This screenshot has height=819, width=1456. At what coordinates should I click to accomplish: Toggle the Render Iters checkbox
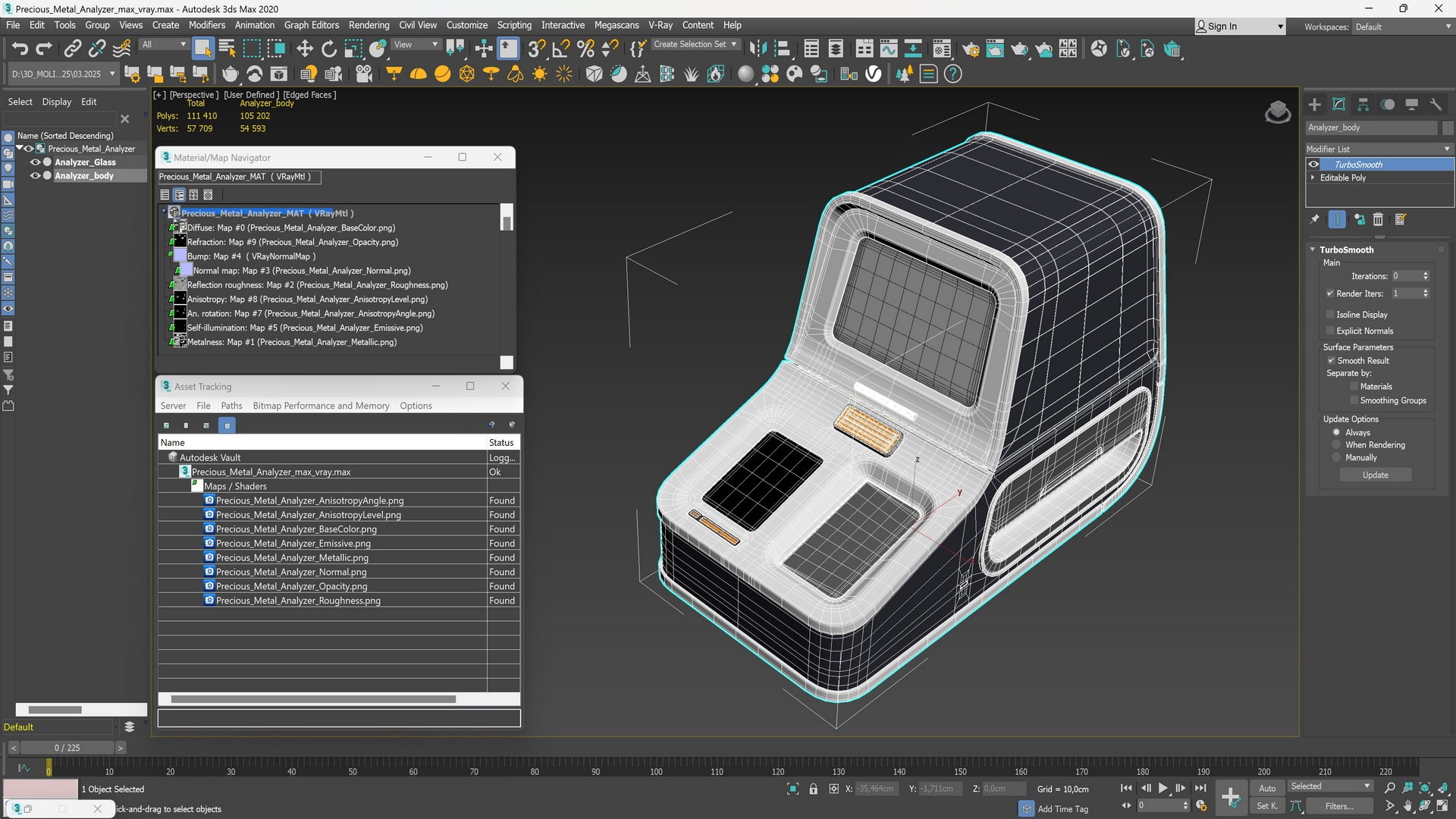coord(1330,293)
